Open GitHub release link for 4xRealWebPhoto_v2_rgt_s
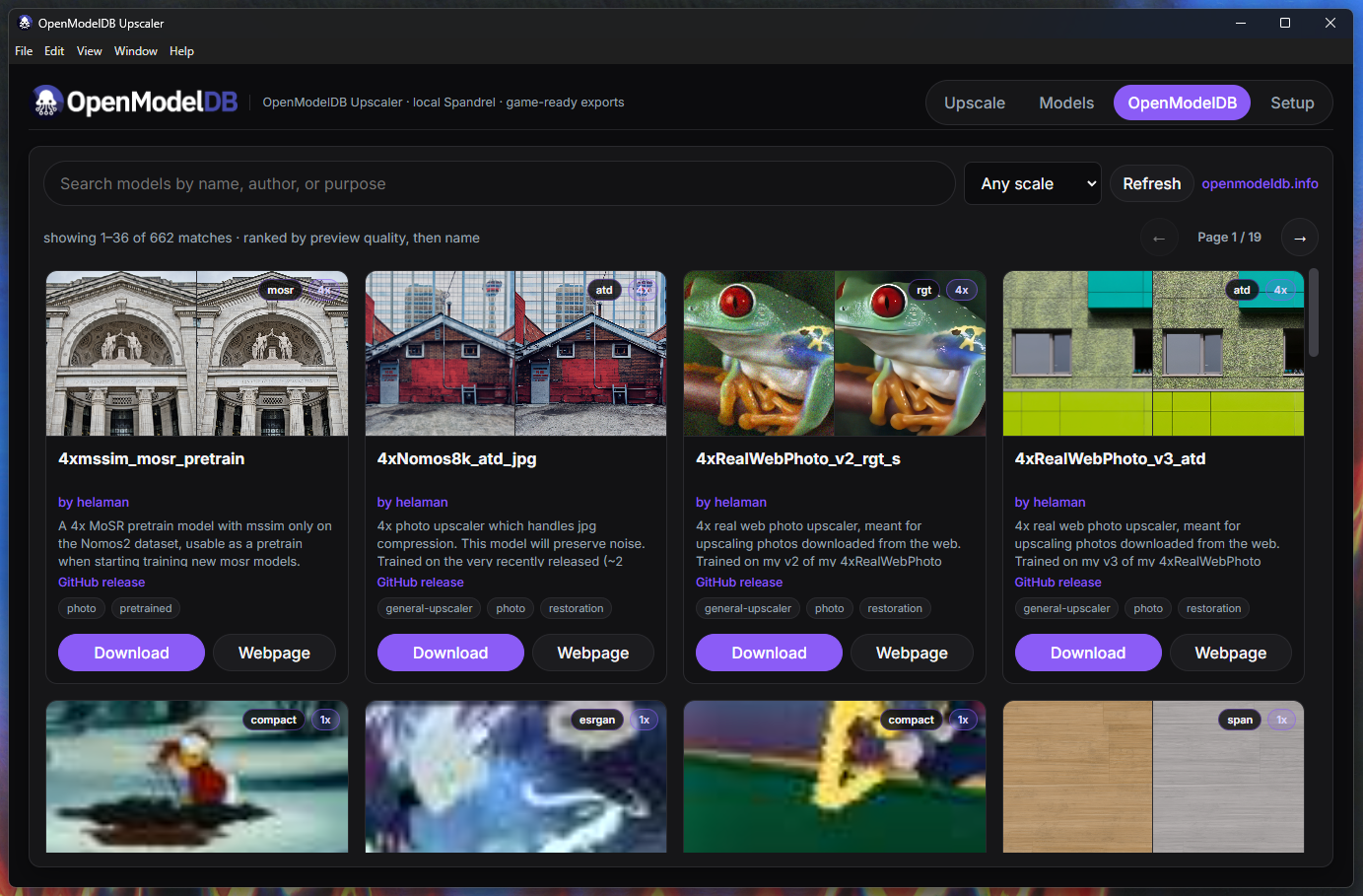This screenshot has width=1363, height=896. [x=739, y=583]
